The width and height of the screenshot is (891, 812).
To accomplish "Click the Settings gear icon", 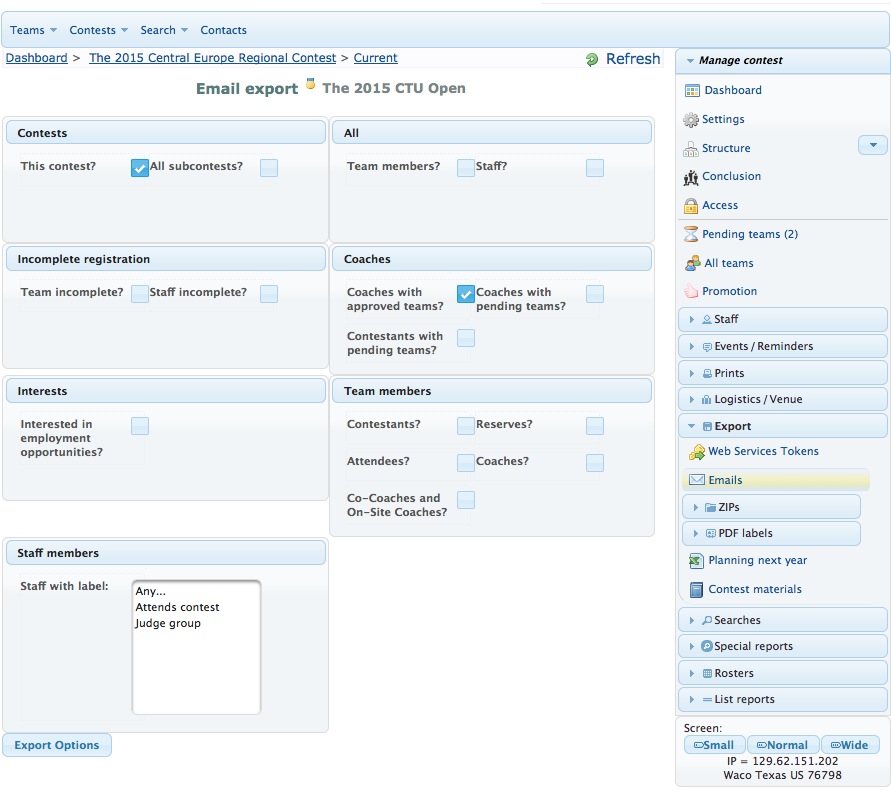I will 691,119.
